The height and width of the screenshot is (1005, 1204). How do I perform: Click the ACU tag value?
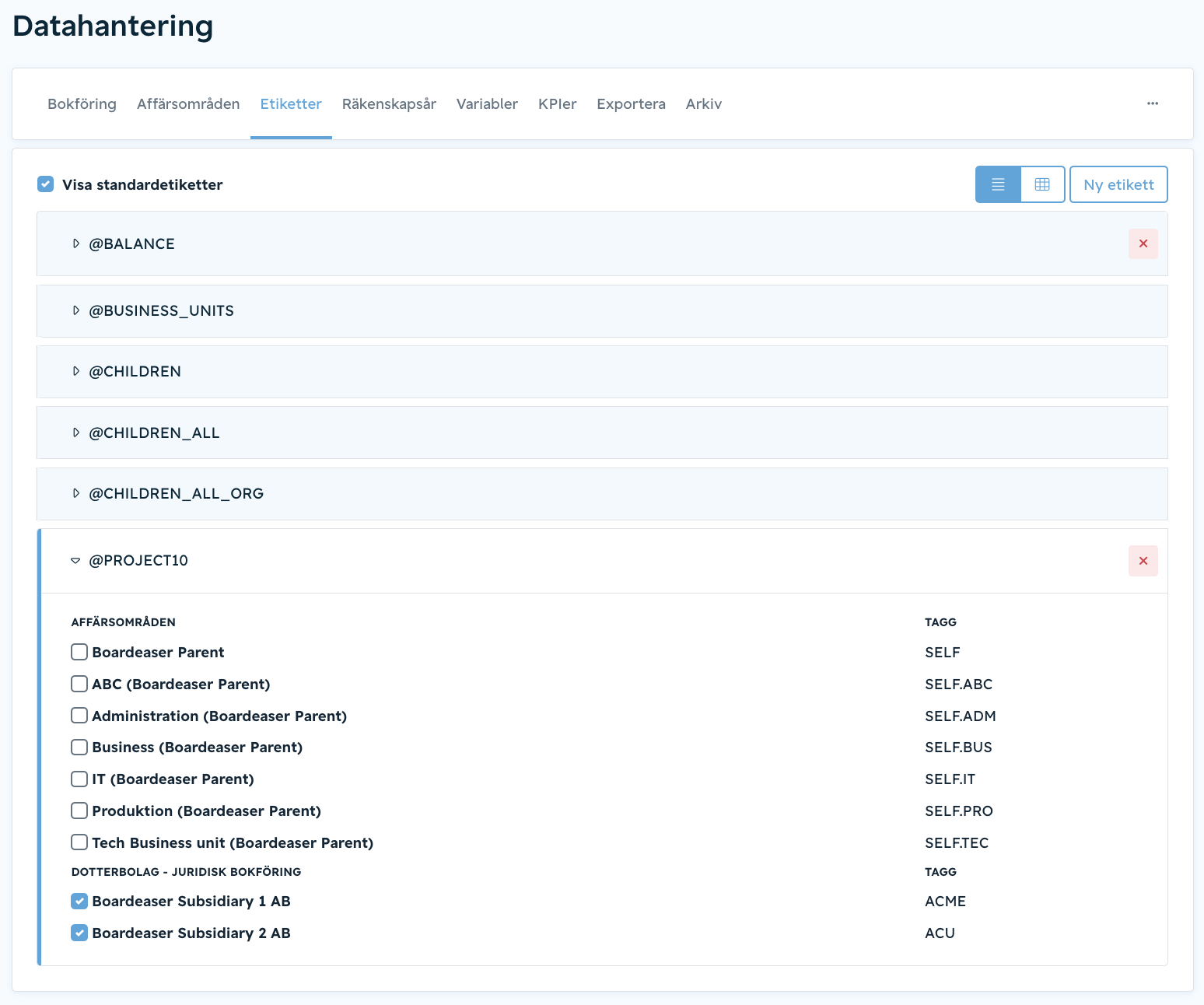pos(940,933)
